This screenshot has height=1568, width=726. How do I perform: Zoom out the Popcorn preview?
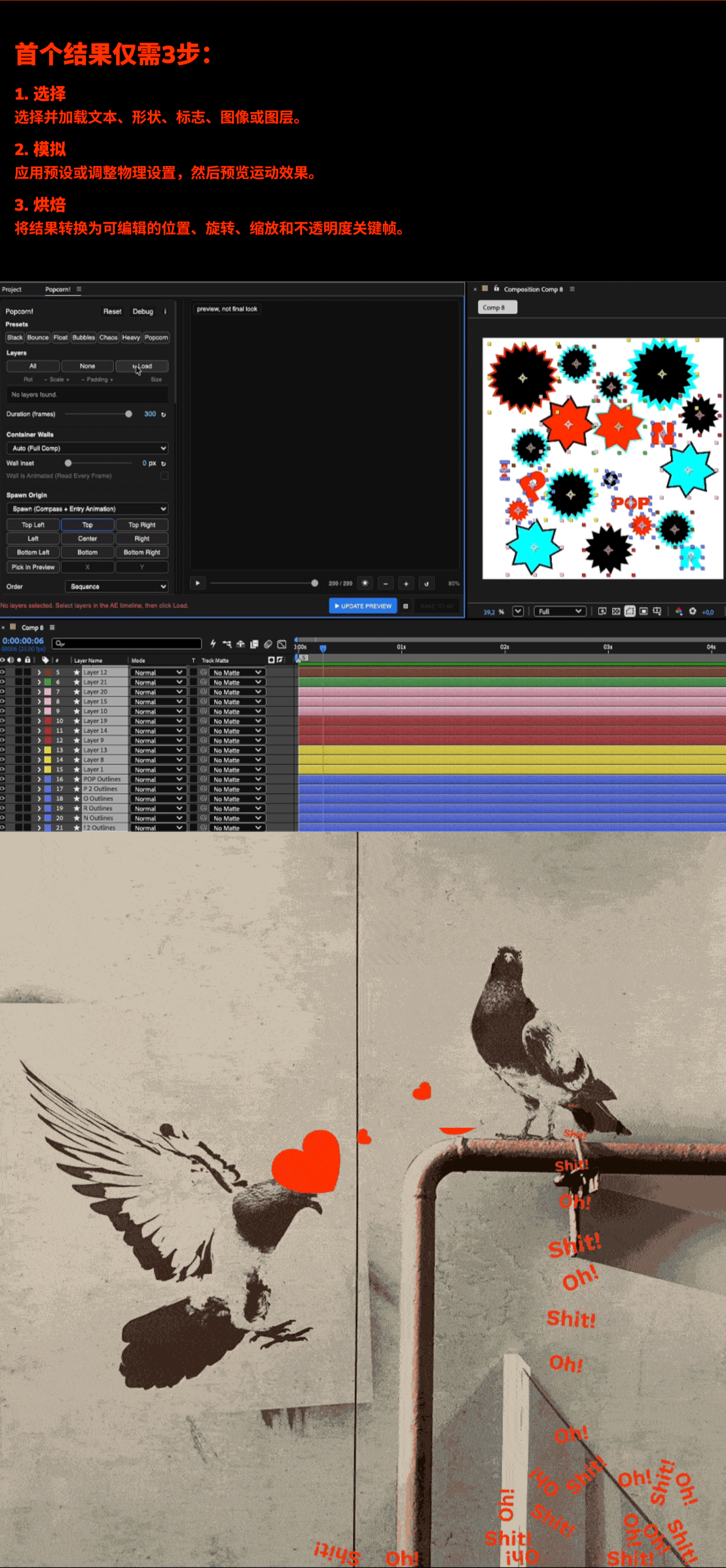pos(386,583)
